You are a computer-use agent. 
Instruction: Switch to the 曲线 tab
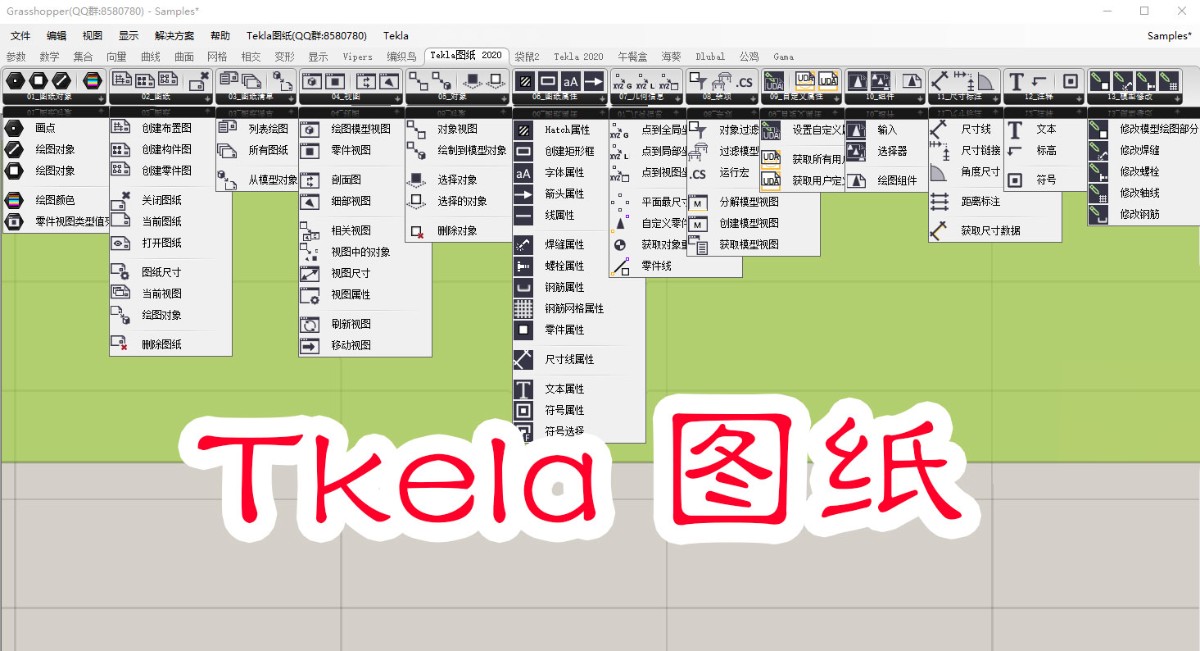pos(150,57)
